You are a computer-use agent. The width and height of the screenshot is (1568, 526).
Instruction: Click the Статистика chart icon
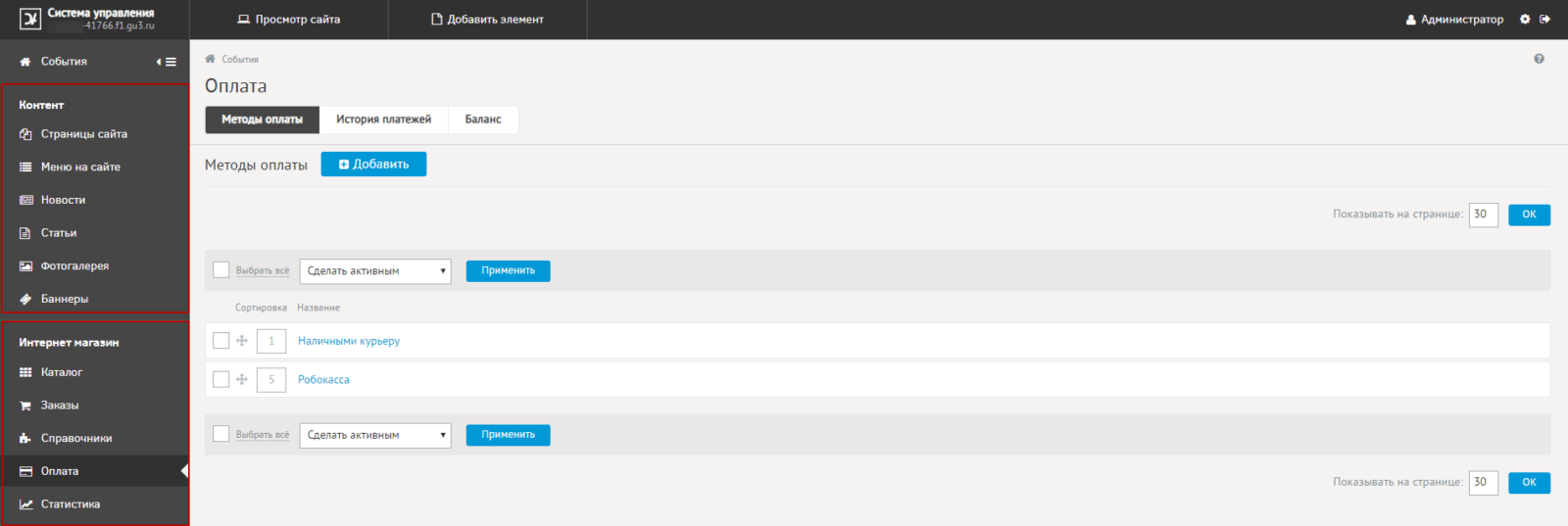(26, 504)
